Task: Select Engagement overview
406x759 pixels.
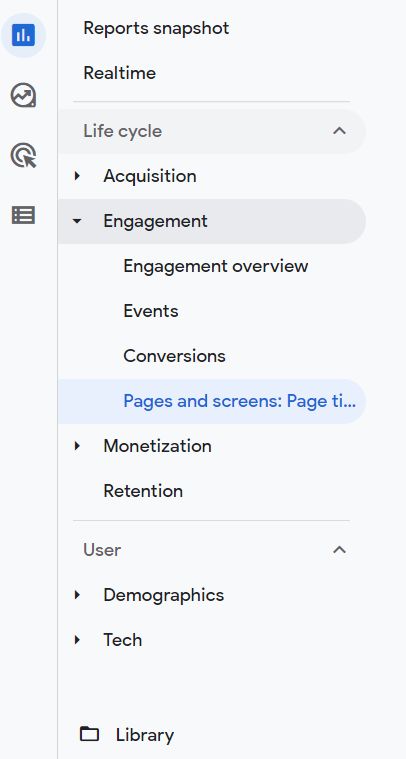Action: [x=216, y=266]
